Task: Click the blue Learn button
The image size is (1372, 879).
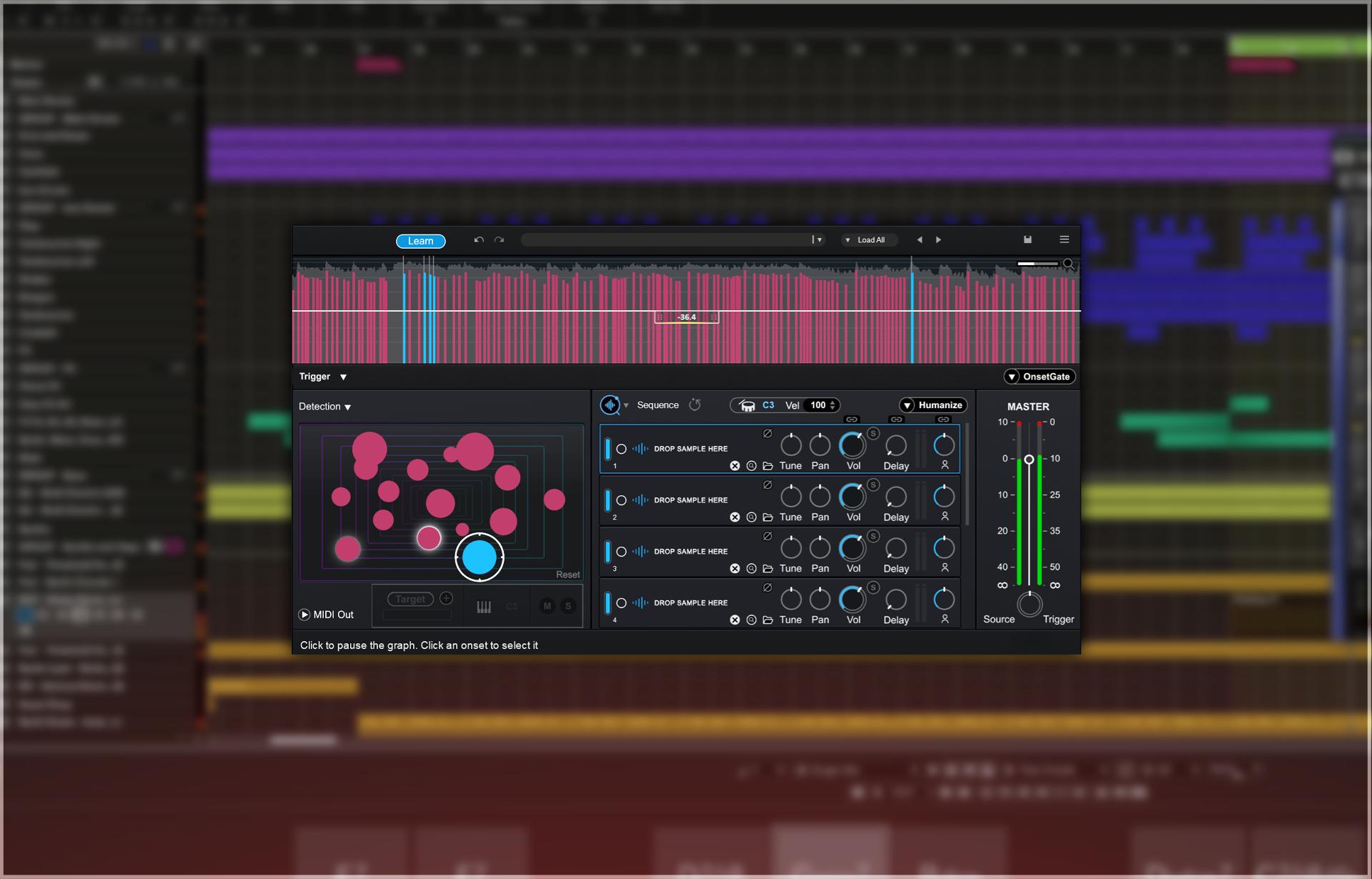Action: (x=421, y=241)
